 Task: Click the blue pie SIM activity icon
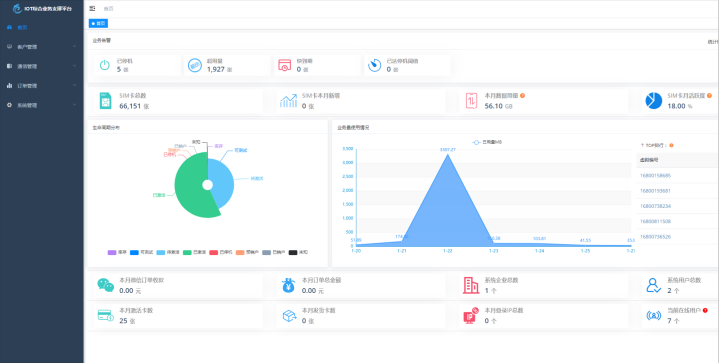pos(654,101)
